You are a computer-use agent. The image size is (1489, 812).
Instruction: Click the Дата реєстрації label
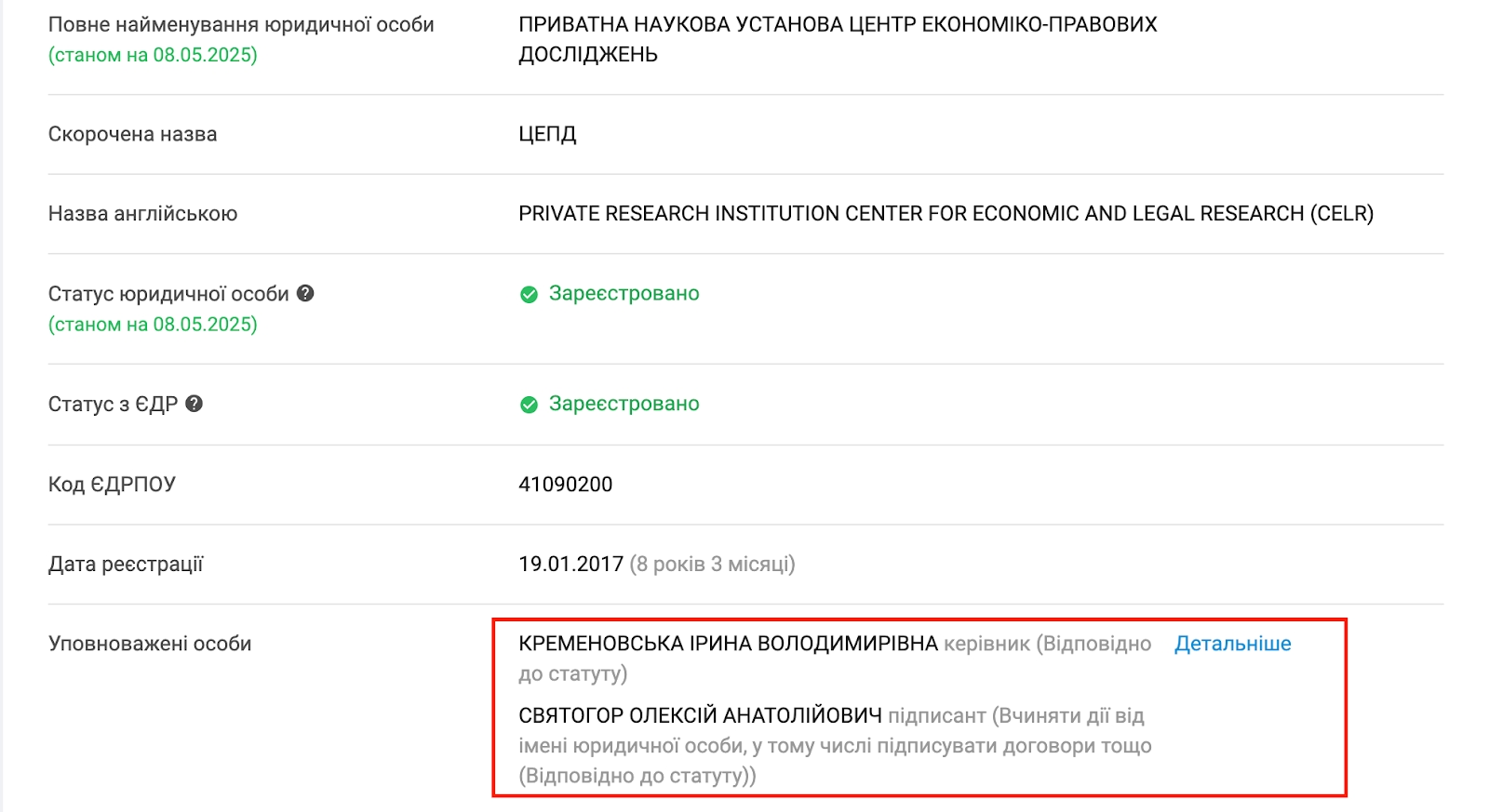point(126,565)
